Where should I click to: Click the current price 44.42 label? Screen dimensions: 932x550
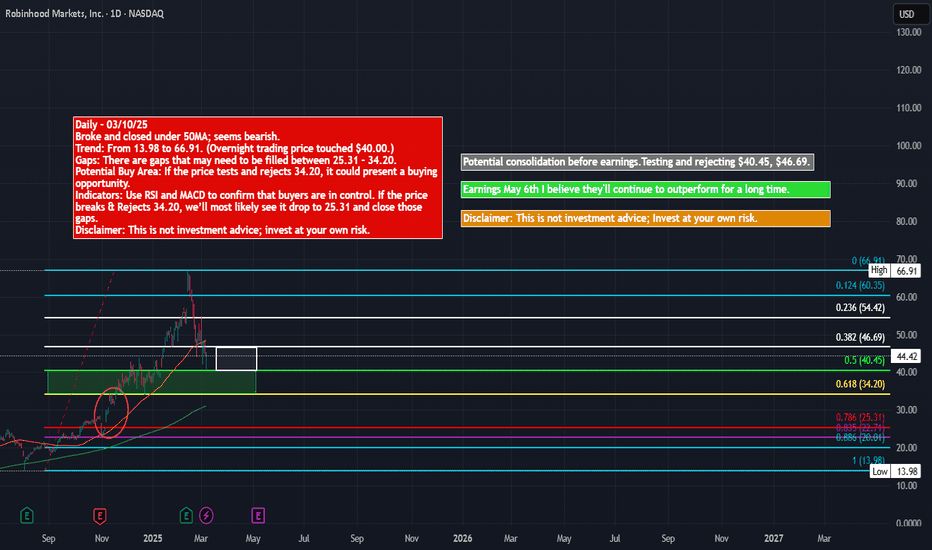point(906,356)
